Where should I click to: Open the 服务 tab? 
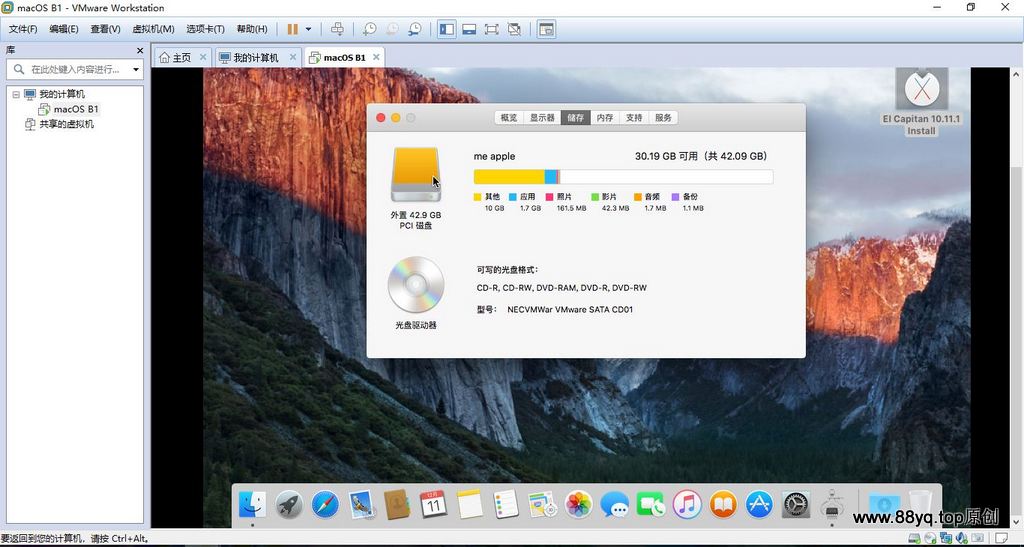click(664, 117)
